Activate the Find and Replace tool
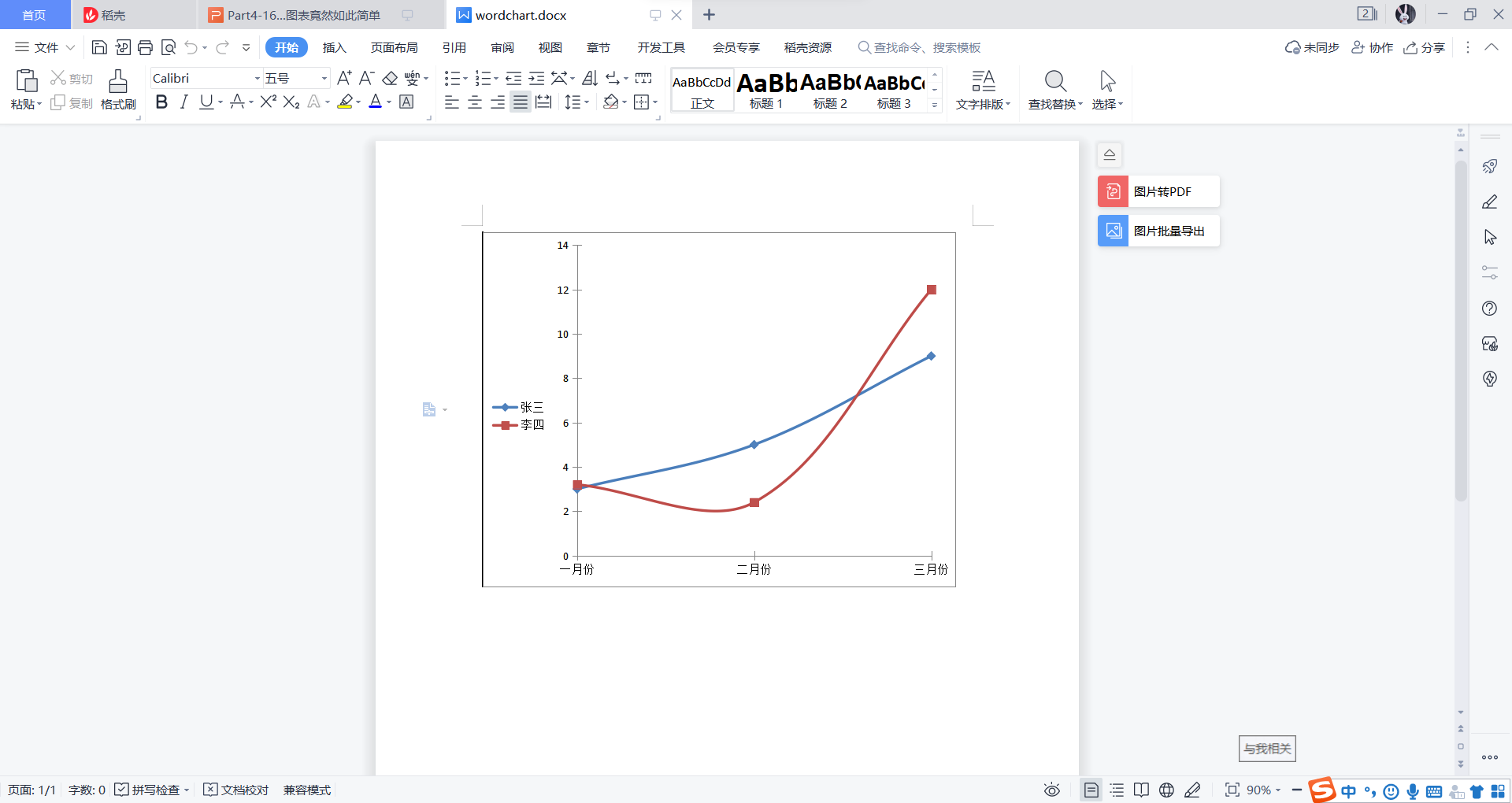The image size is (1512, 803). pos(1054,89)
